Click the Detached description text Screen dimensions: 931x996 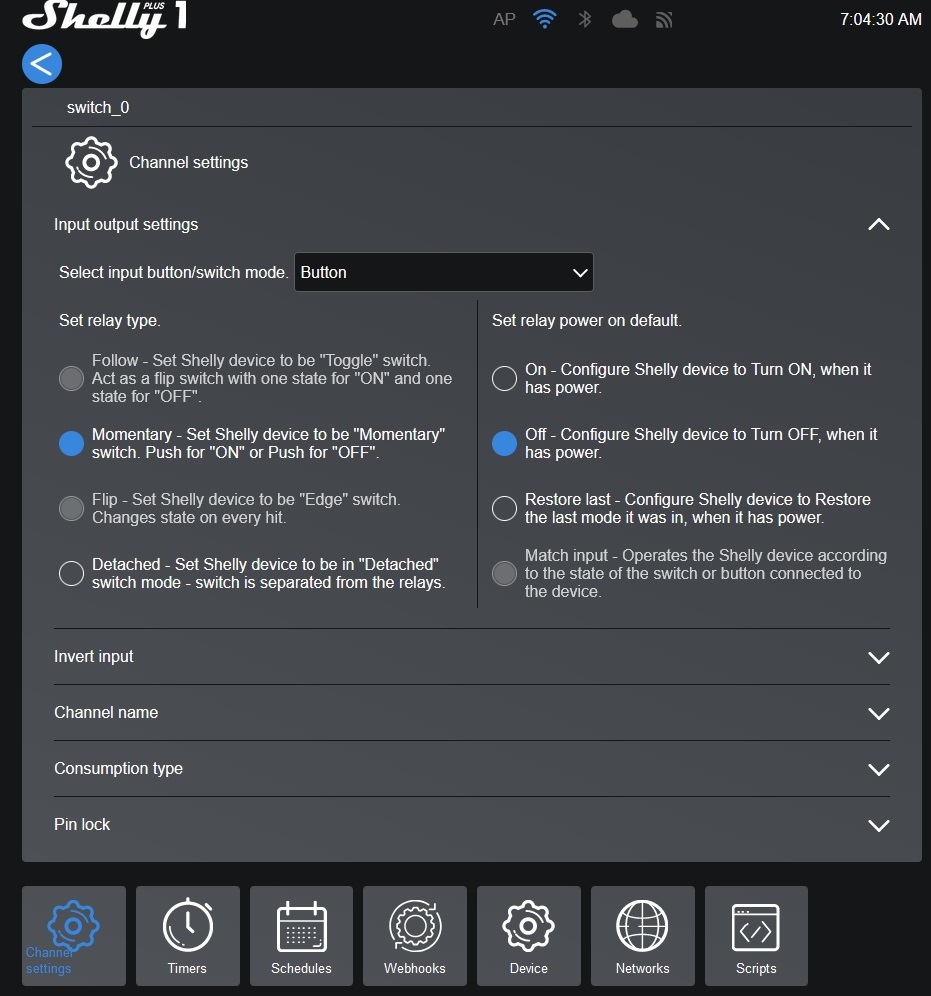tap(269, 574)
